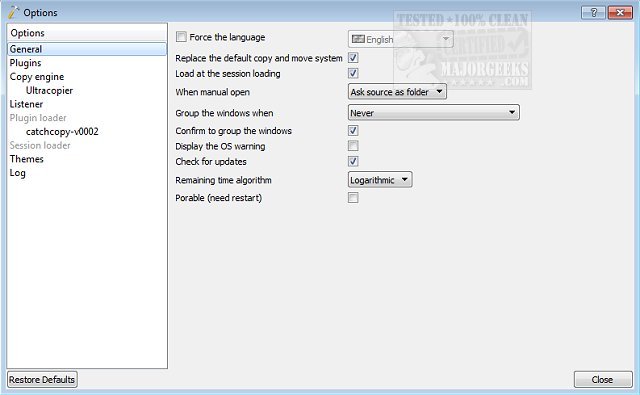Viewport: 640px width, 395px height.
Task: Click the Close button
Action: click(x=603, y=379)
